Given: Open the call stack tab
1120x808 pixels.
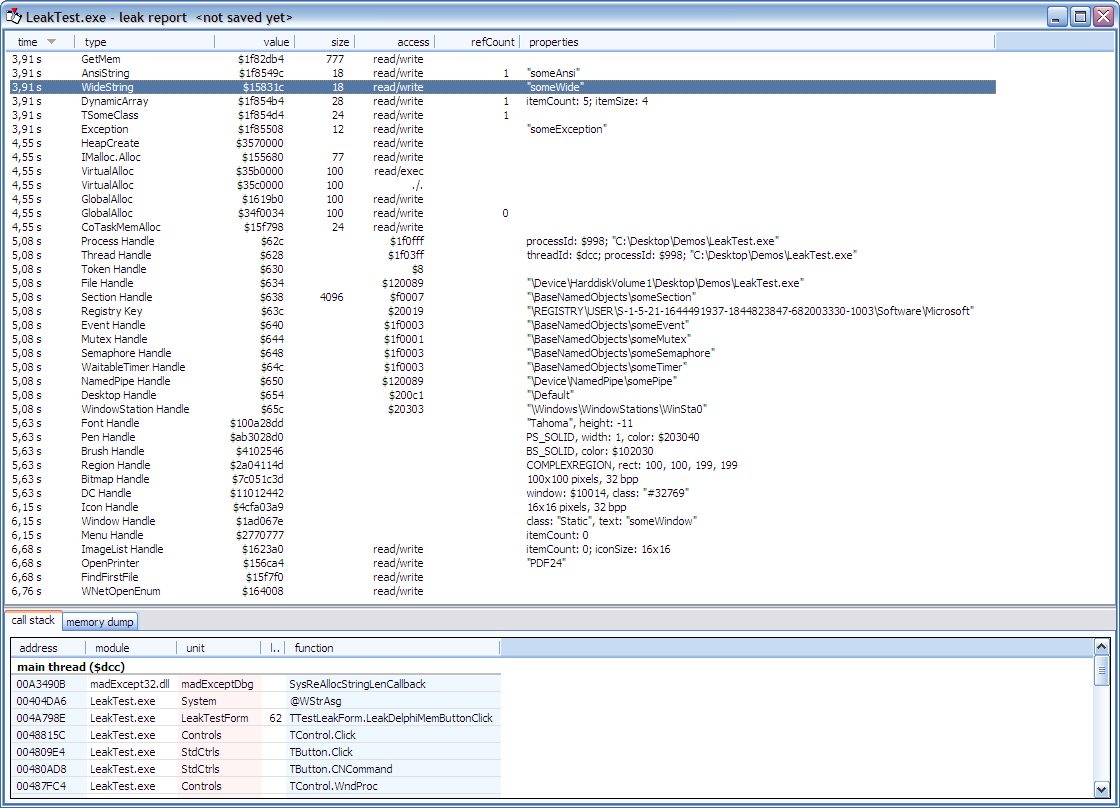Looking at the screenshot, I should pos(33,621).
